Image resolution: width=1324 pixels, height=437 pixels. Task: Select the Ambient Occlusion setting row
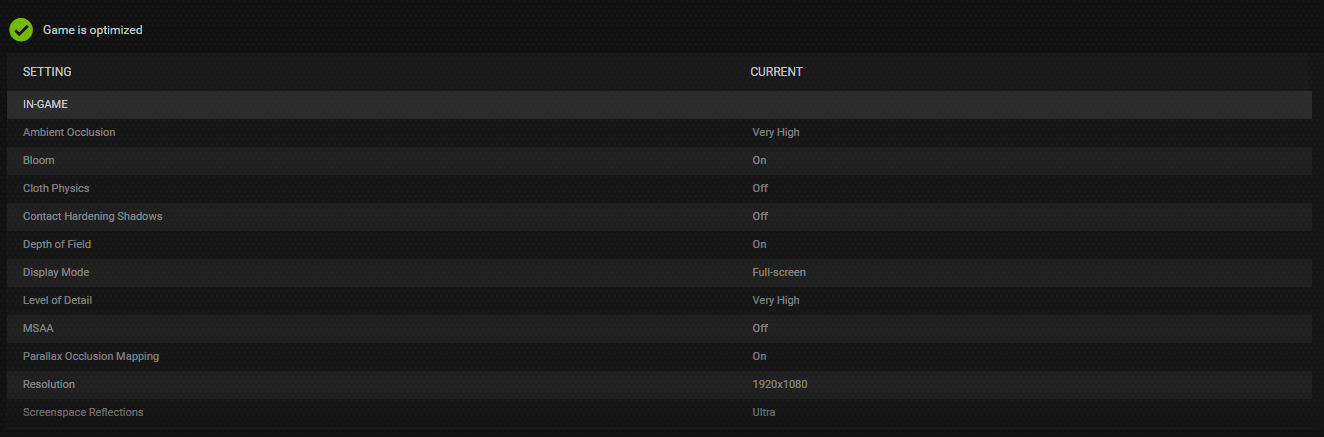pyautogui.click(x=69, y=132)
